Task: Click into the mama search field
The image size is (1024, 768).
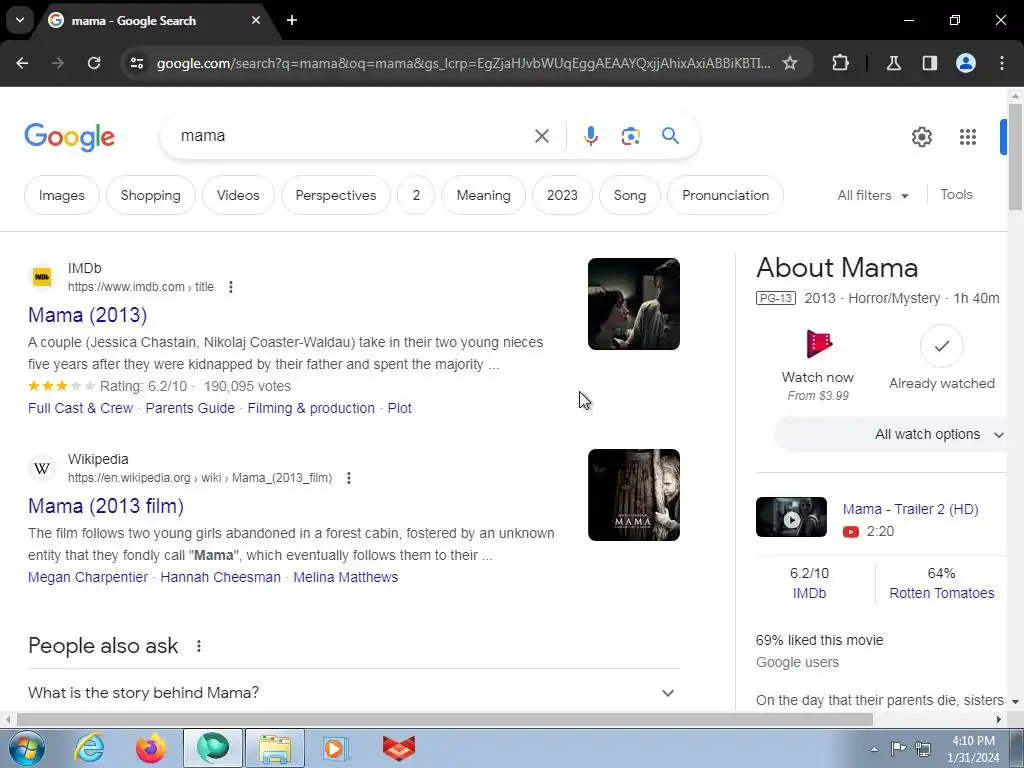Action: pos(353,136)
